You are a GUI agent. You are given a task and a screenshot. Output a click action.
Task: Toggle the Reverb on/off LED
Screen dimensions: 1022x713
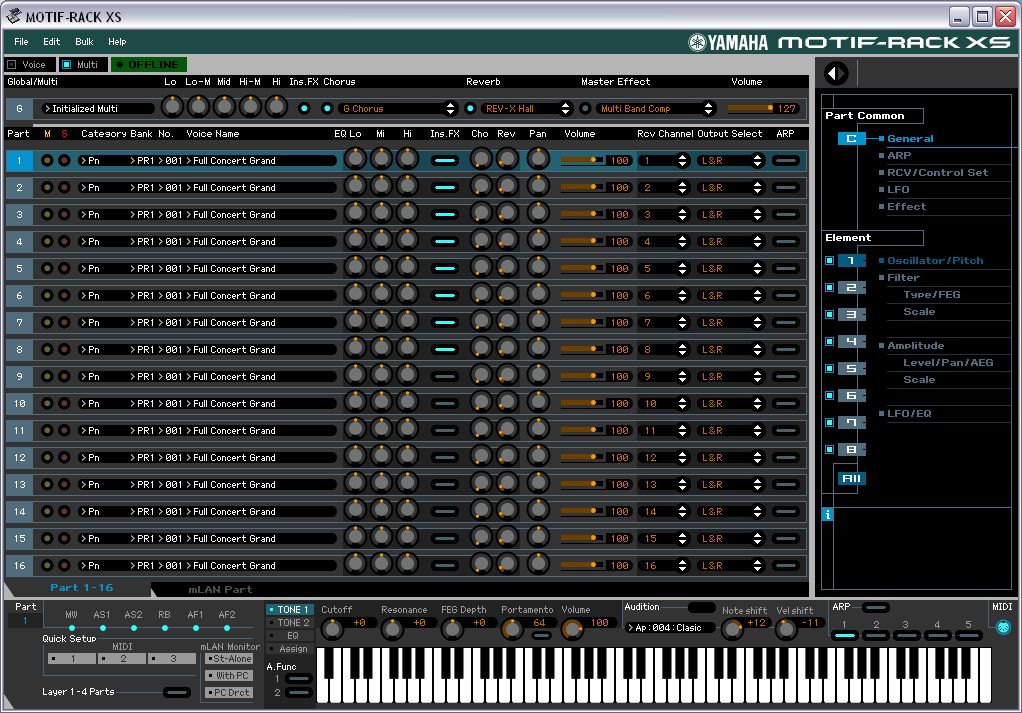tap(470, 108)
